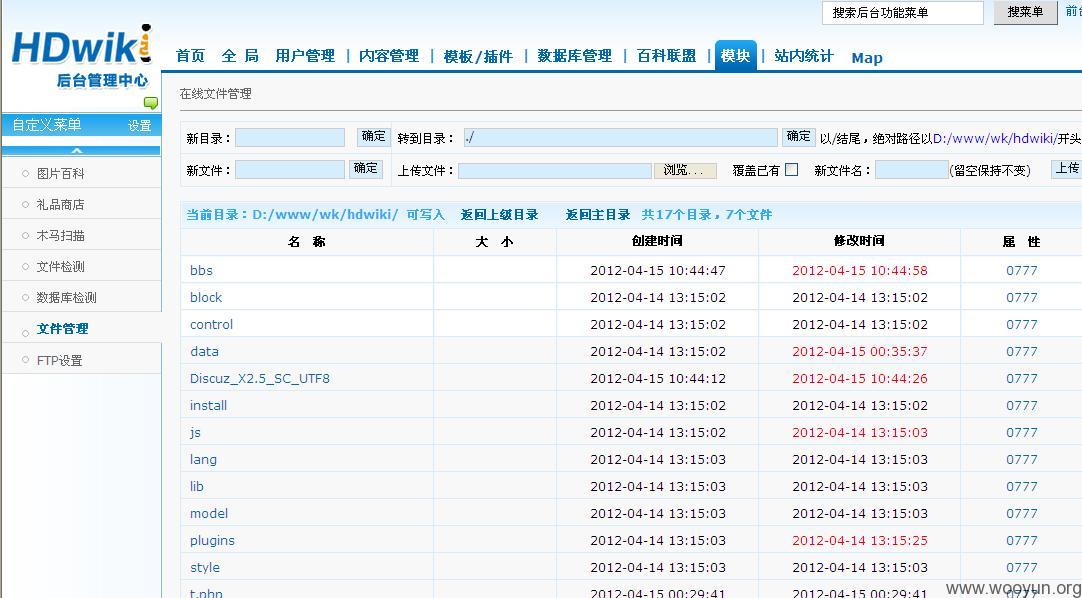Viewport: 1082px width, 598px height.
Task: Select FTP设置 in the sidebar
Action: [x=59, y=361]
